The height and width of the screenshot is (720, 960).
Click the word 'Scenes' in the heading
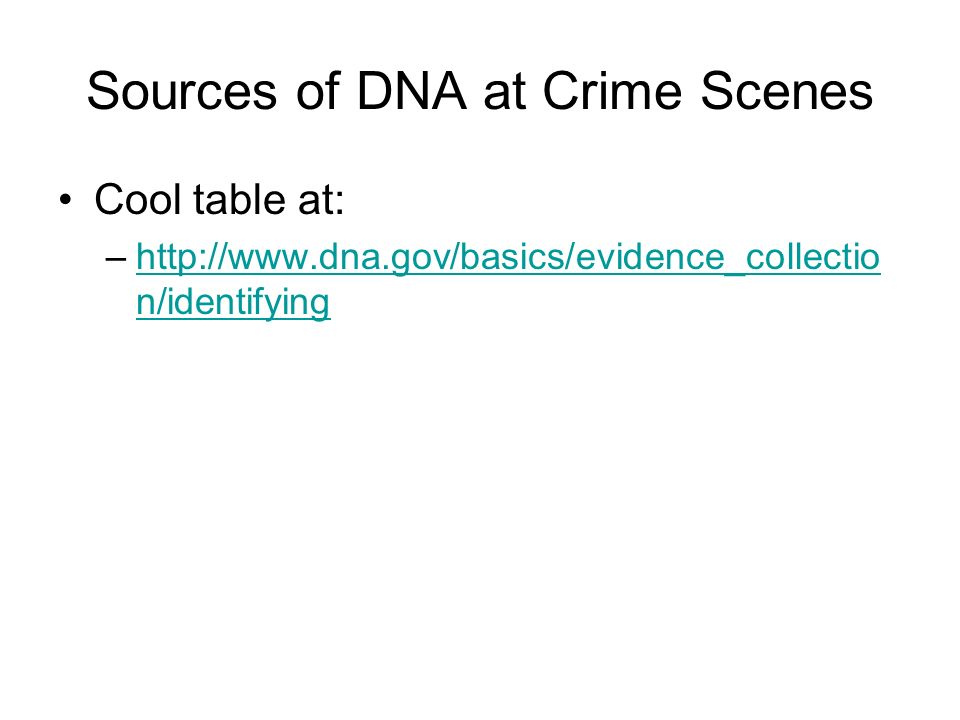[x=787, y=91]
